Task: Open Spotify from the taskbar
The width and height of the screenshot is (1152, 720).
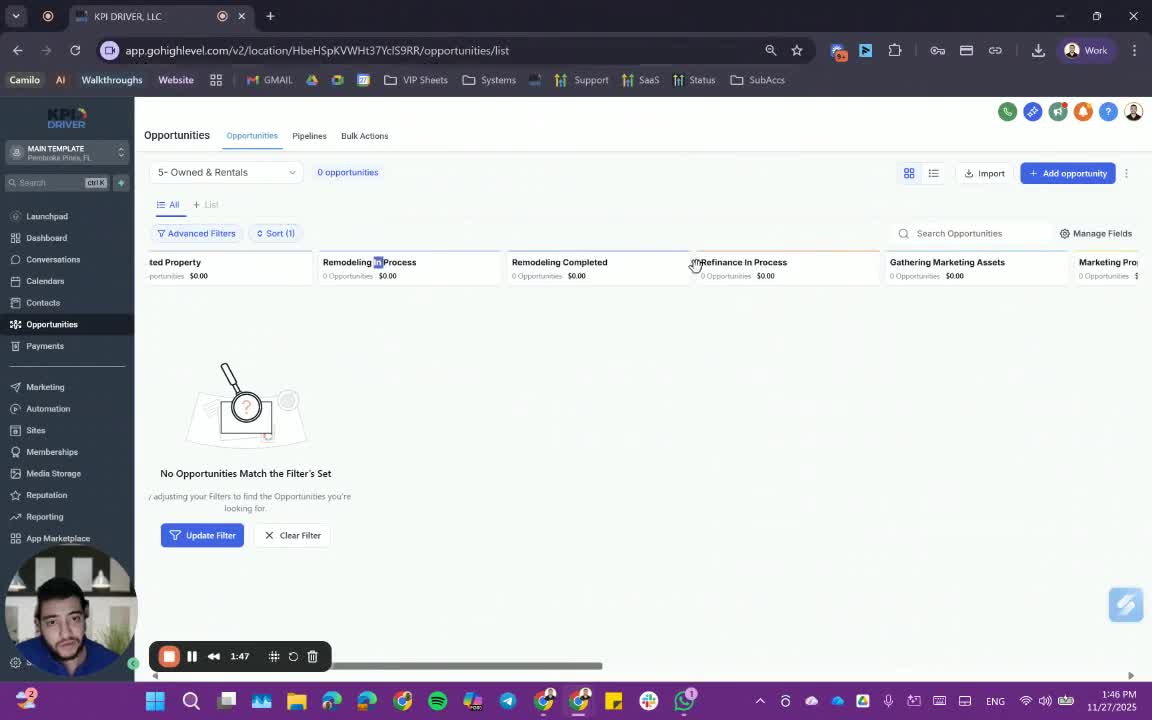Action: click(x=437, y=701)
